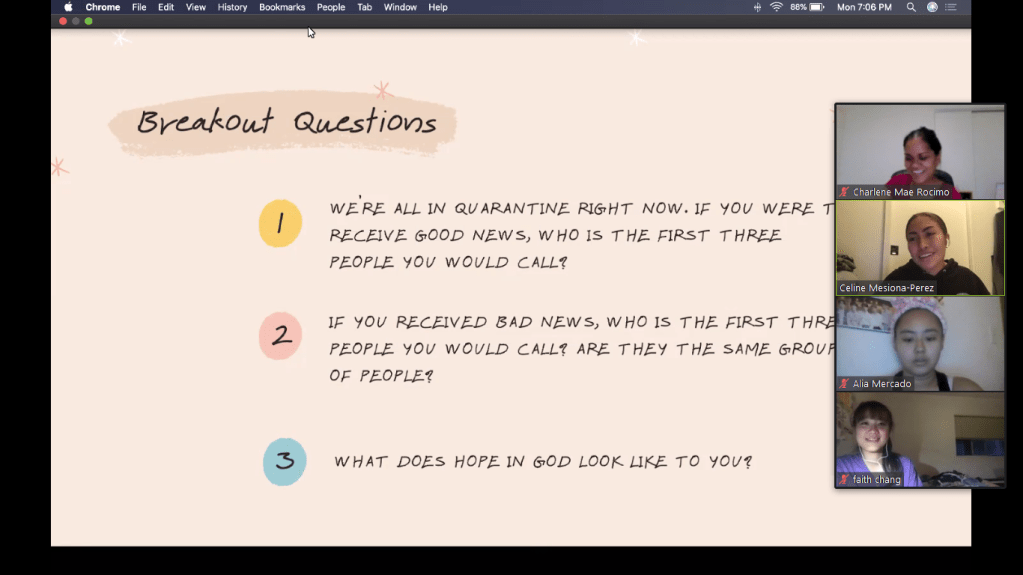
Task: Open the Chrome application menu
Action: [x=102, y=7]
